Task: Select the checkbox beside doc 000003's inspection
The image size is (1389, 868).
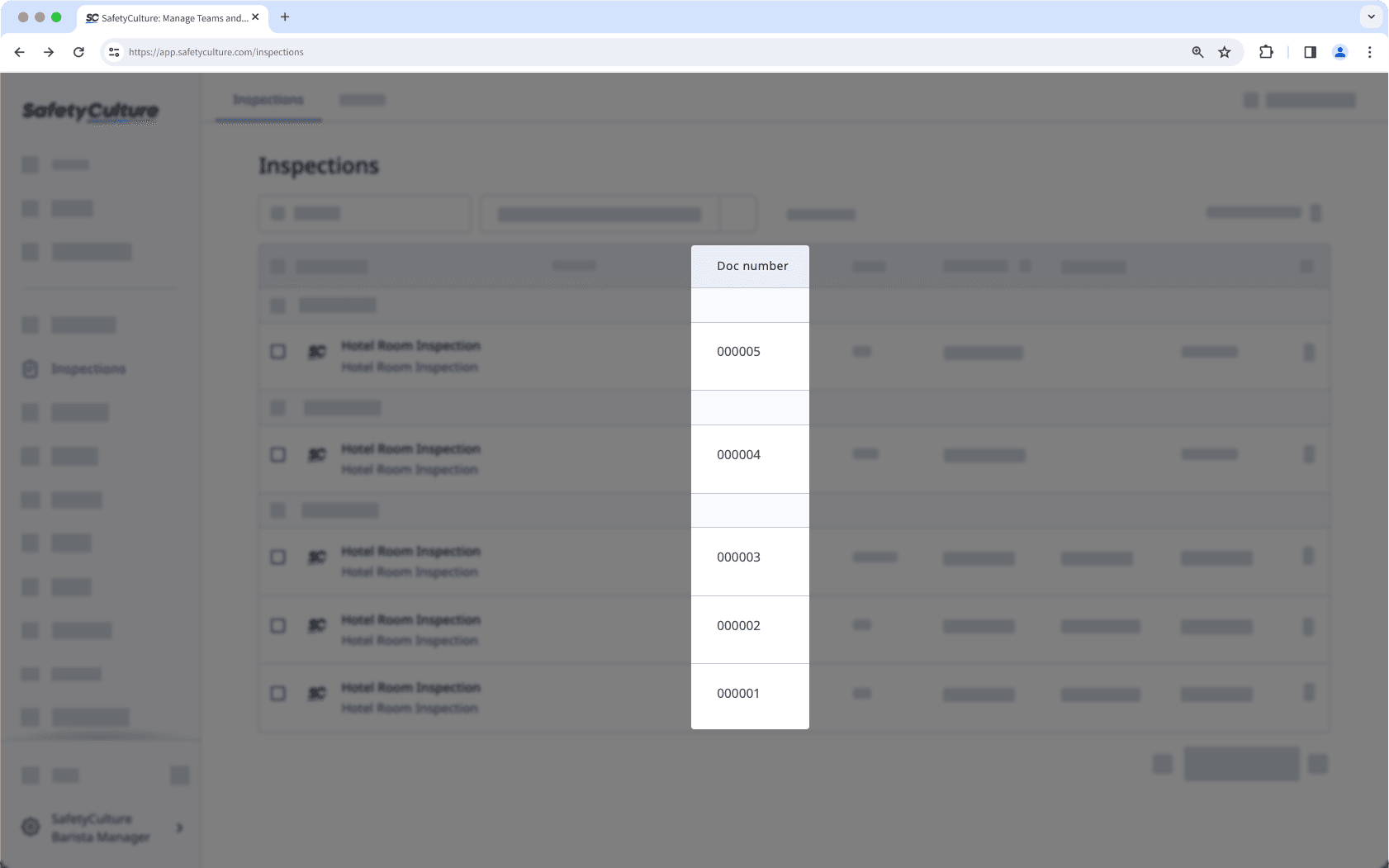Action: click(278, 557)
